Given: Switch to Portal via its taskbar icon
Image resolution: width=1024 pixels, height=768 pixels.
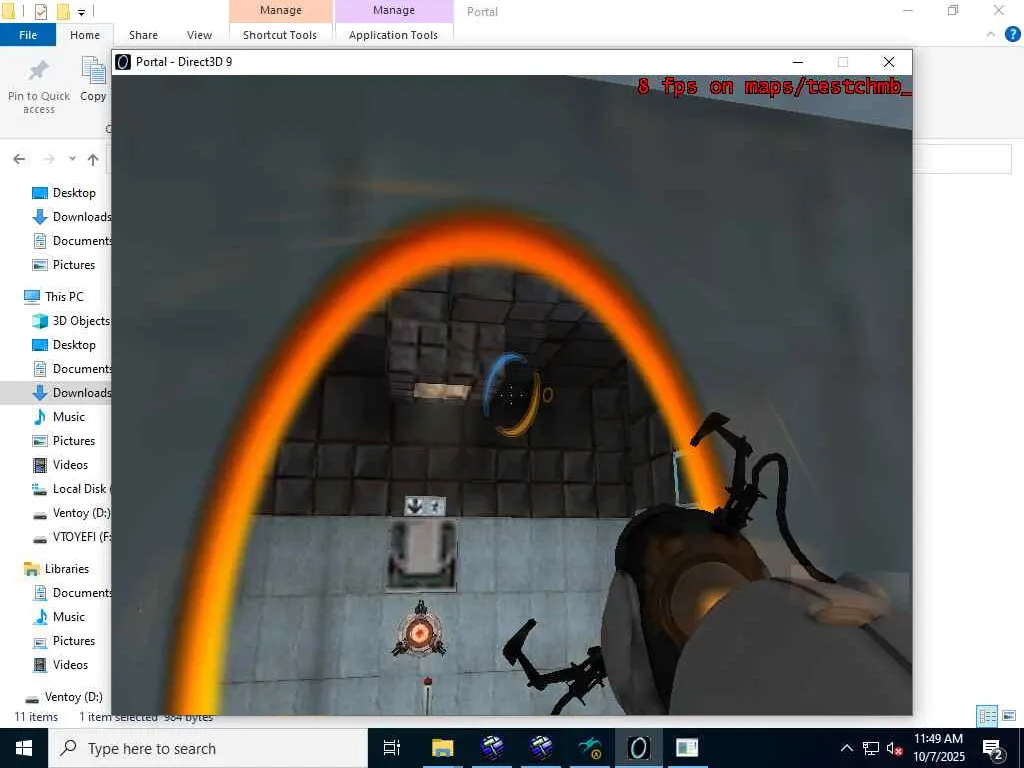Looking at the screenshot, I should tap(639, 748).
